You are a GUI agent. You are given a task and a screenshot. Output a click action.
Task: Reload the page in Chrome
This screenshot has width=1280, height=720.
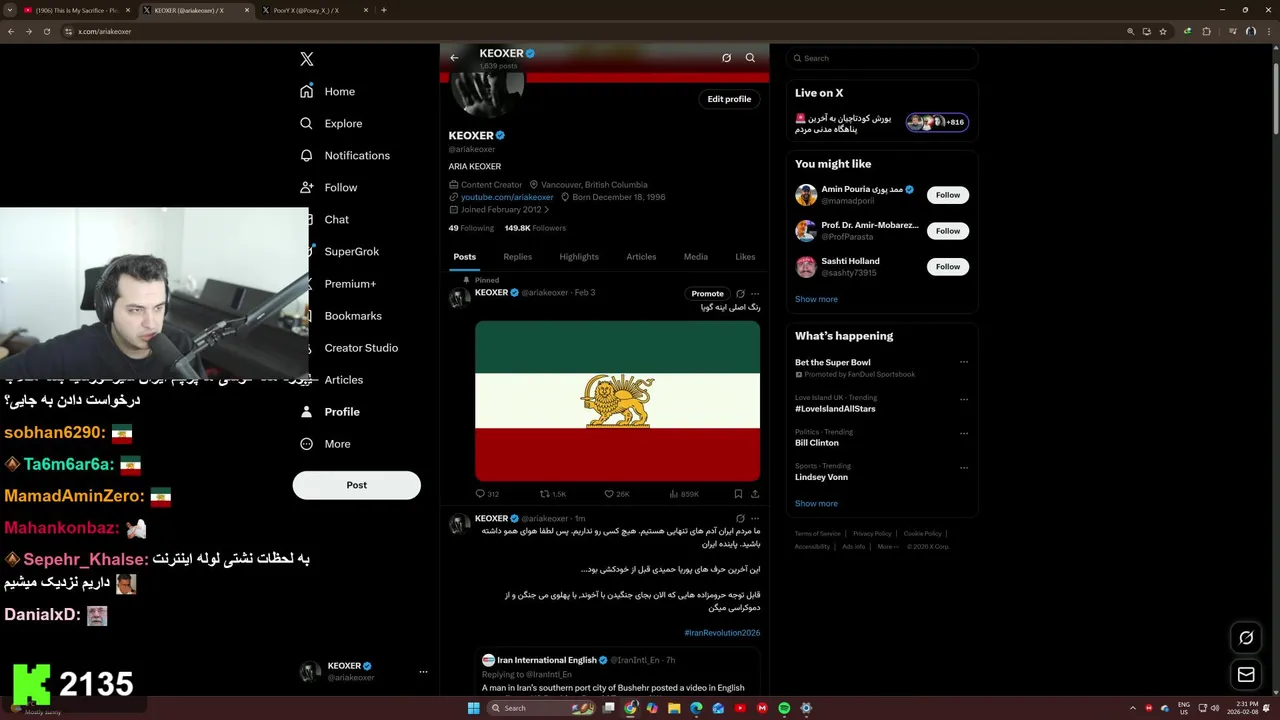click(x=45, y=31)
